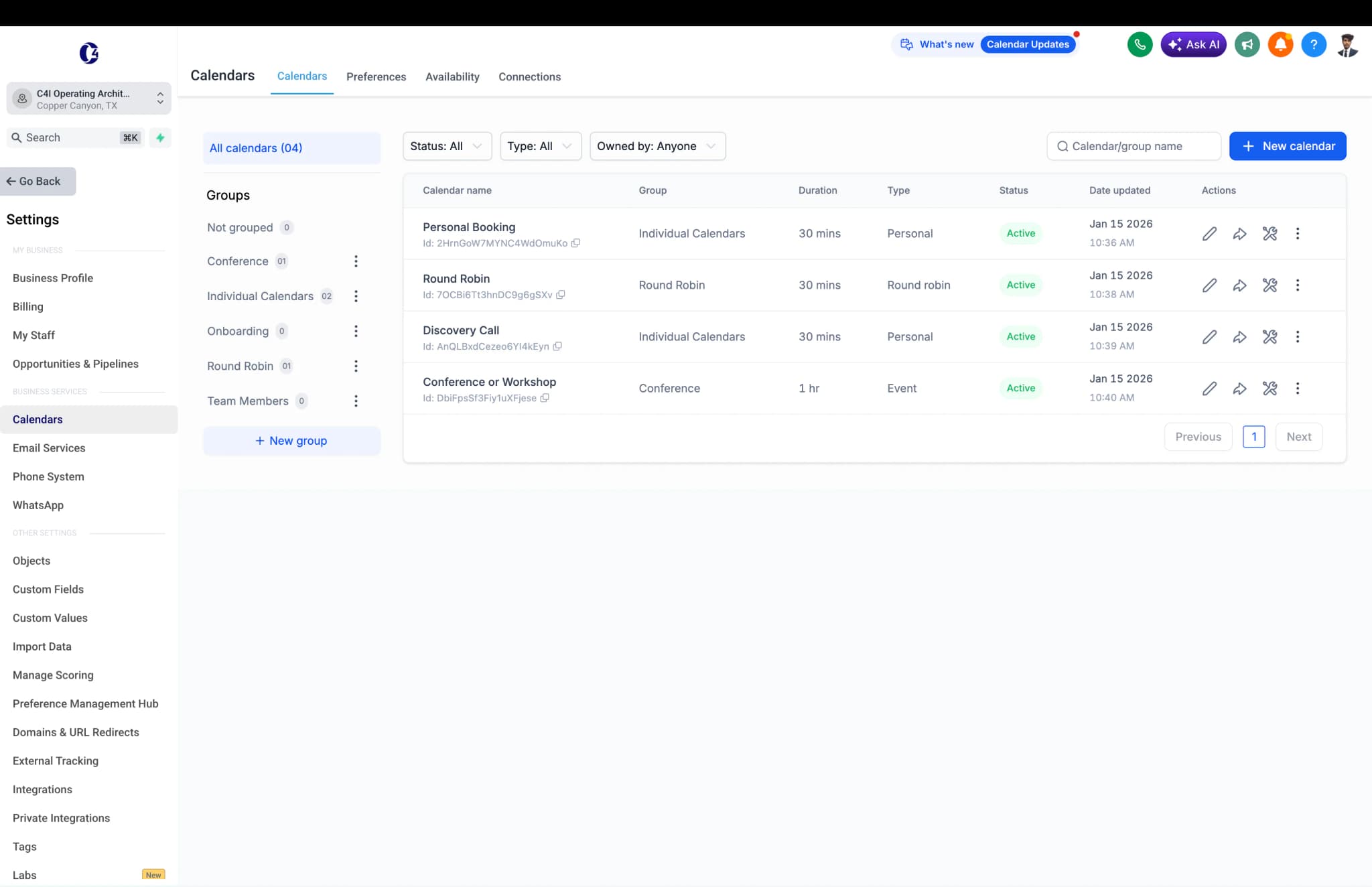The width and height of the screenshot is (1372, 887).
Task: Open the blue help question-mark icon
Action: click(x=1314, y=44)
